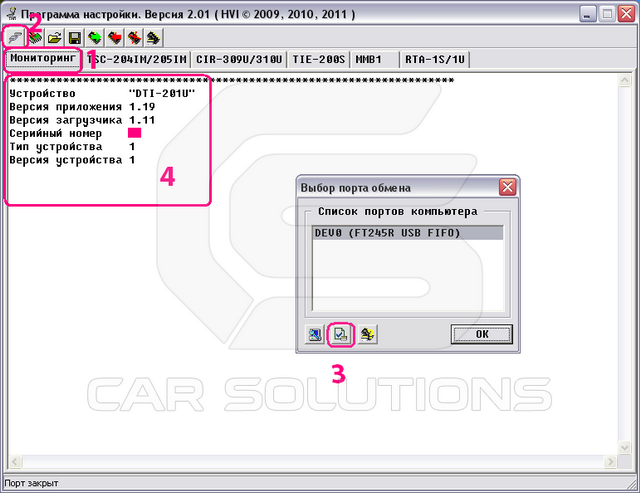
Task: Click the chip icon with green arrow
Action: pos(95,38)
